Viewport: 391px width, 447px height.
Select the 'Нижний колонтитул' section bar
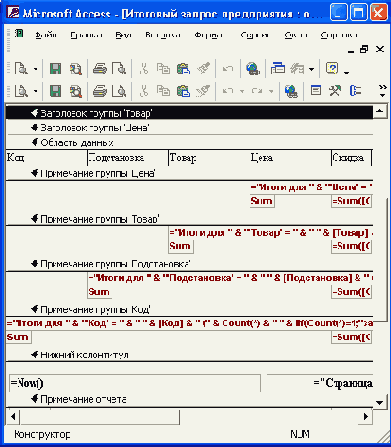point(189,355)
